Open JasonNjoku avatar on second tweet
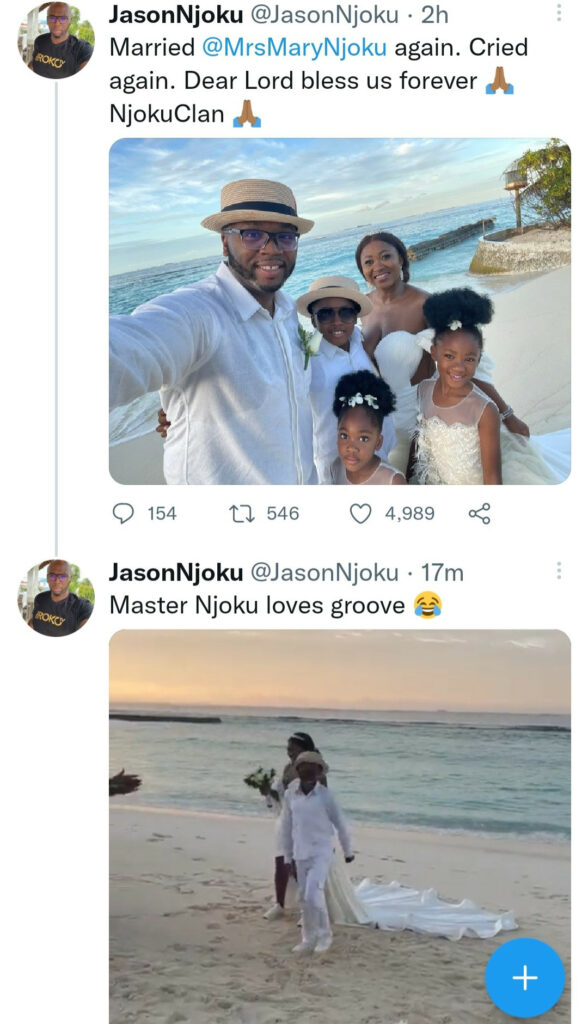This screenshot has height=1024, width=588. click(x=56, y=598)
